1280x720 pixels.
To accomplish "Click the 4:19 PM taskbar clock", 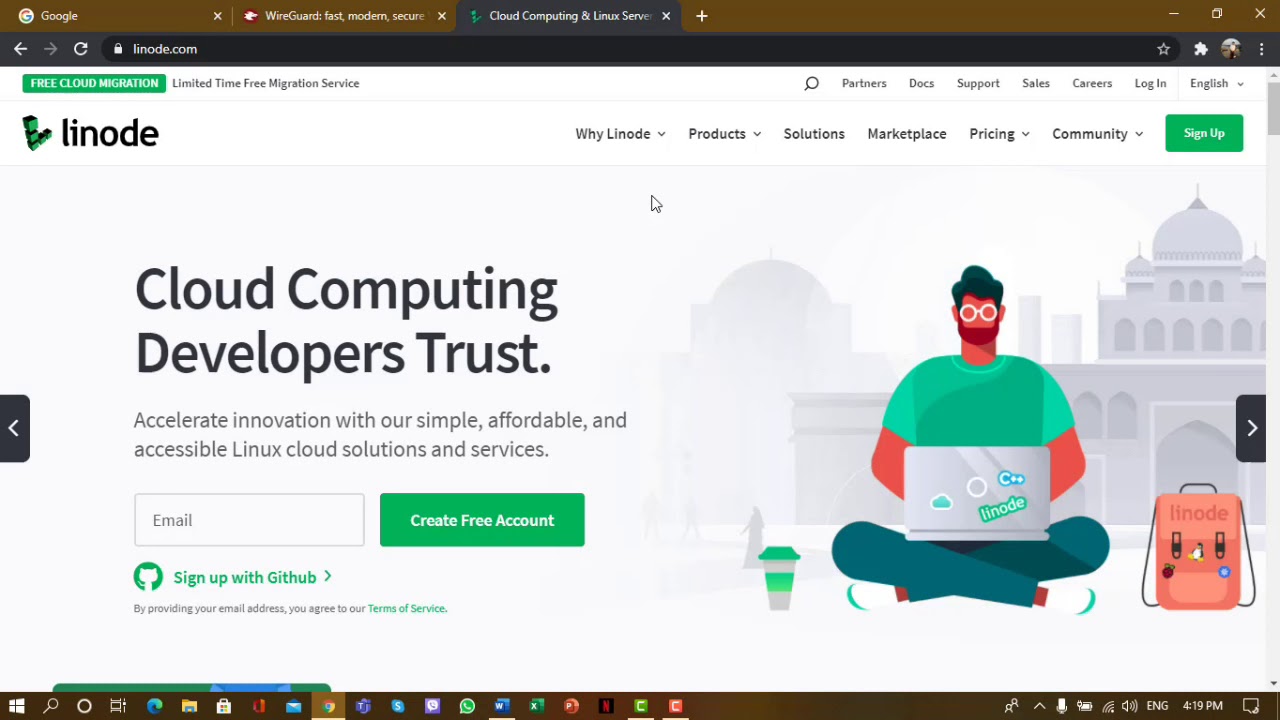I will coord(1202,706).
